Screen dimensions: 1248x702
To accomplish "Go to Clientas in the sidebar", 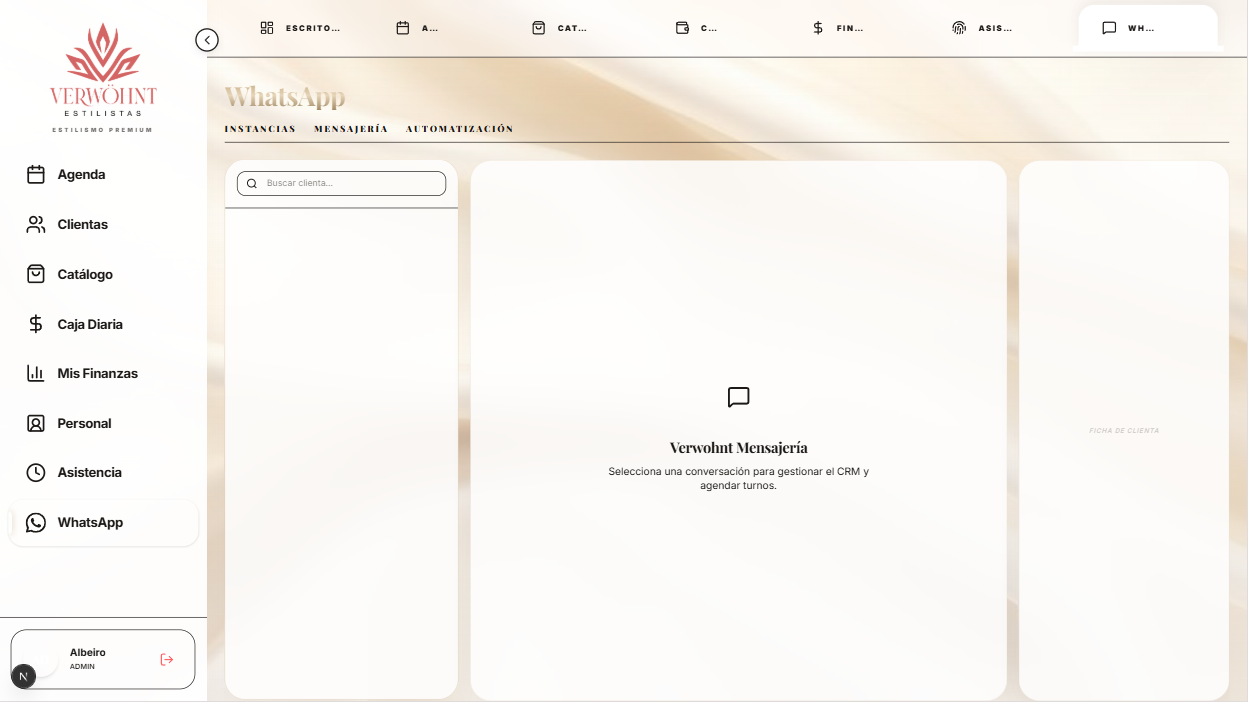I will click(82, 224).
